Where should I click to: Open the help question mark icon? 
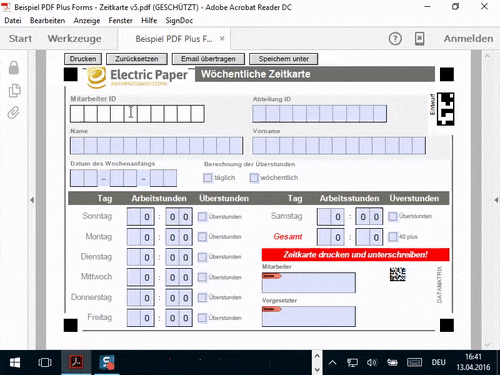click(x=395, y=39)
